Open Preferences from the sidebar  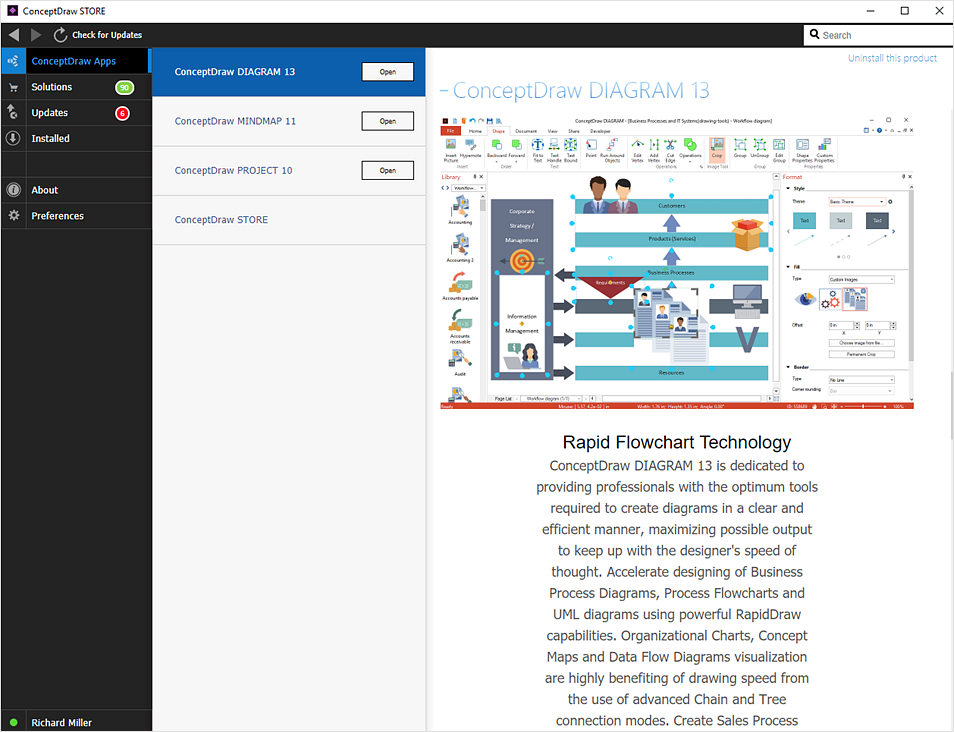click(x=75, y=215)
